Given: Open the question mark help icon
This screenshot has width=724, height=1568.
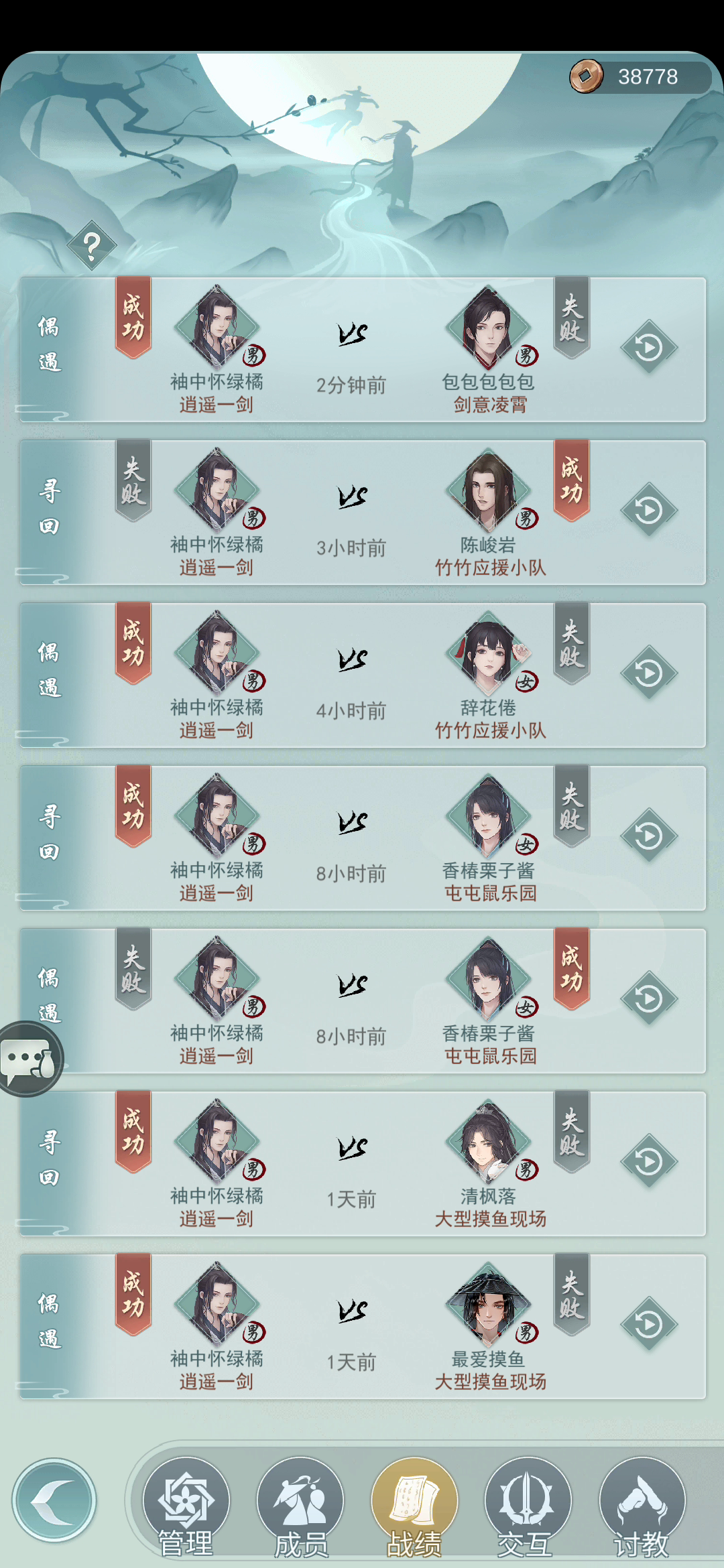Looking at the screenshot, I should pyautogui.click(x=92, y=245).
